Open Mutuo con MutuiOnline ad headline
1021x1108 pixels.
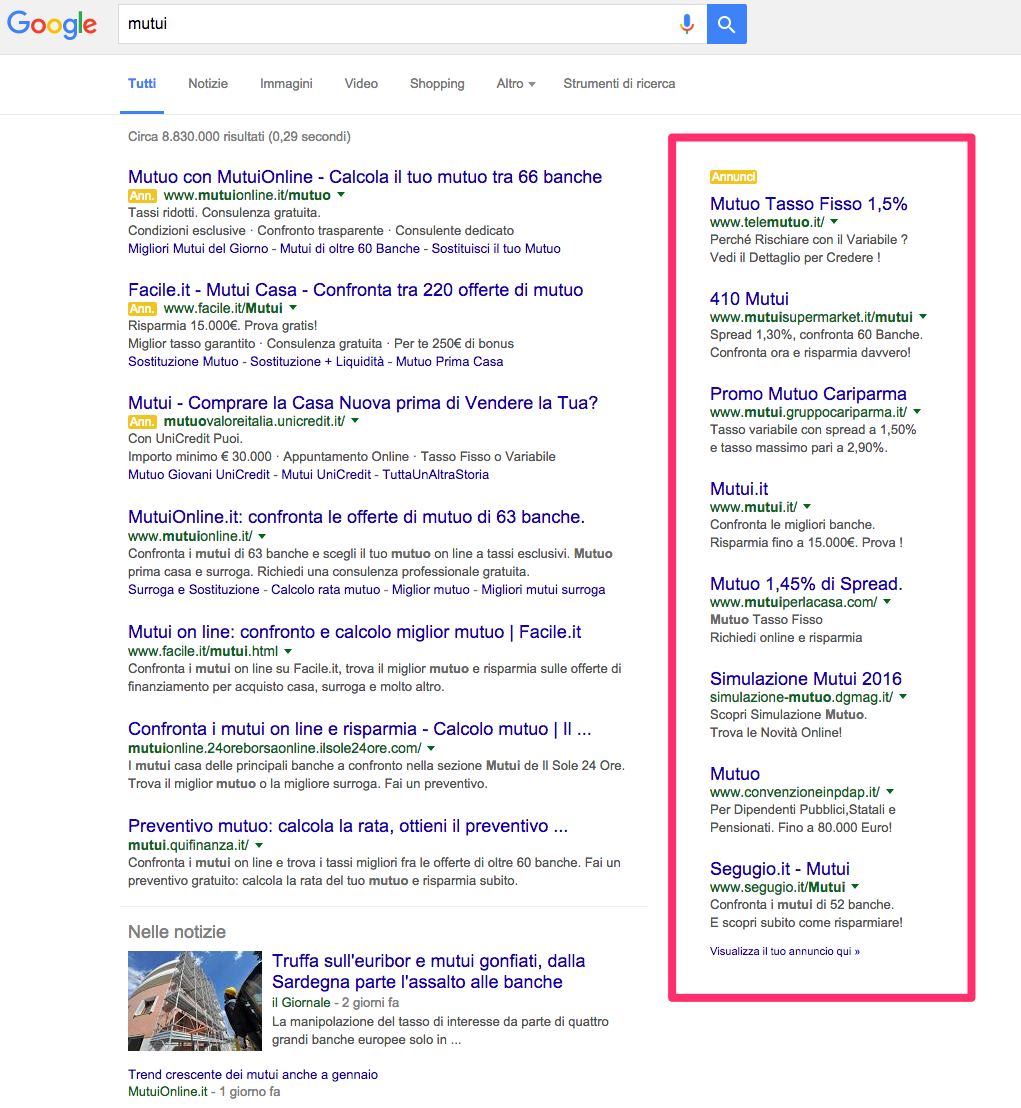(x=365, y=177)
